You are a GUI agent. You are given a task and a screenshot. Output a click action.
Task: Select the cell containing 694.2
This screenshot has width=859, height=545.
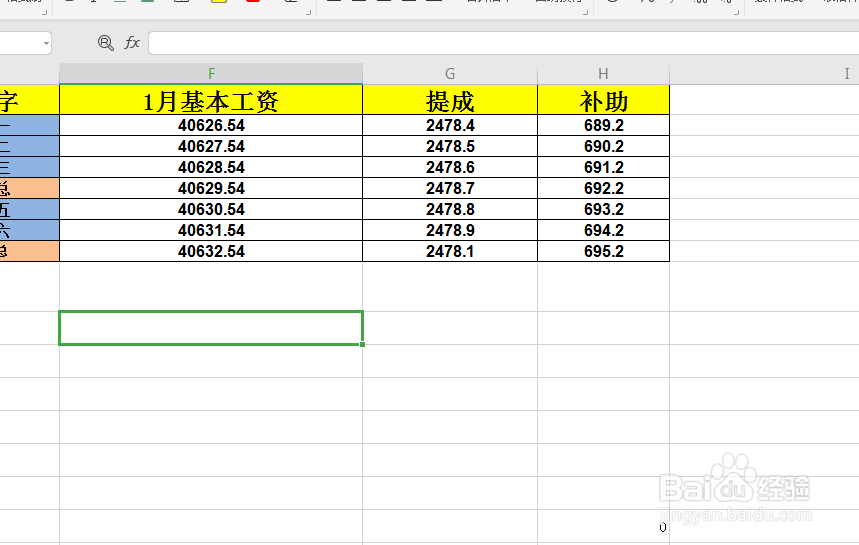603,230
